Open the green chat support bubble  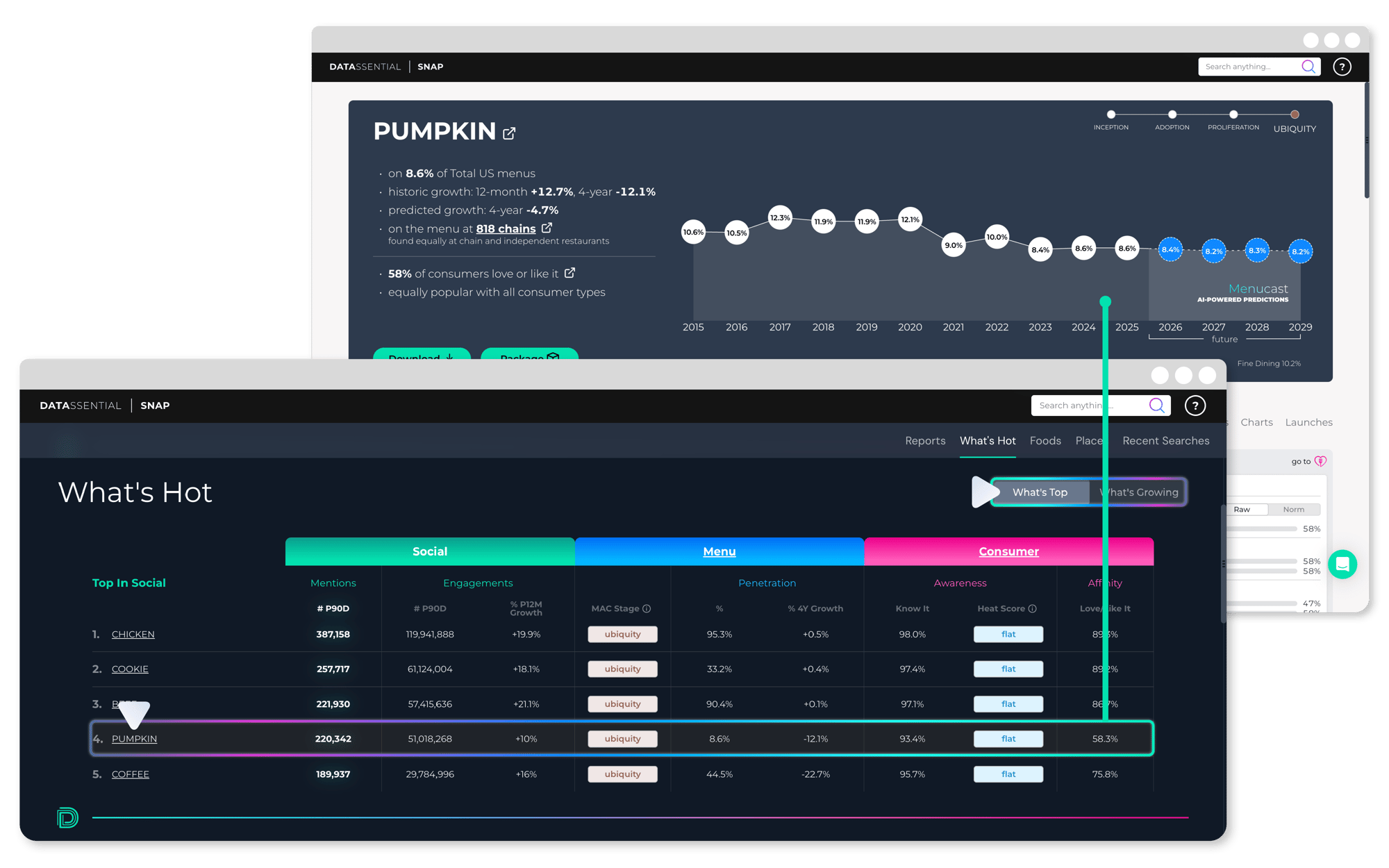[x=1342, y=564]
